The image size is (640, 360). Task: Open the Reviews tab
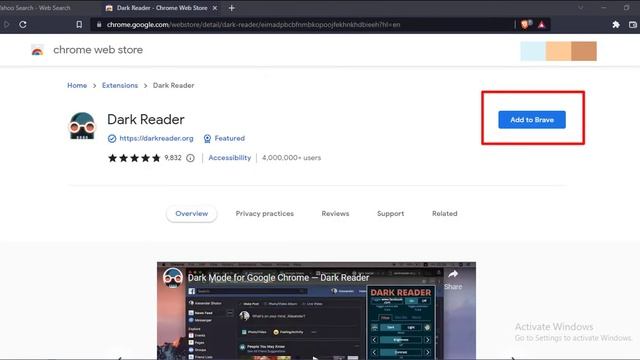pos(335,213)
